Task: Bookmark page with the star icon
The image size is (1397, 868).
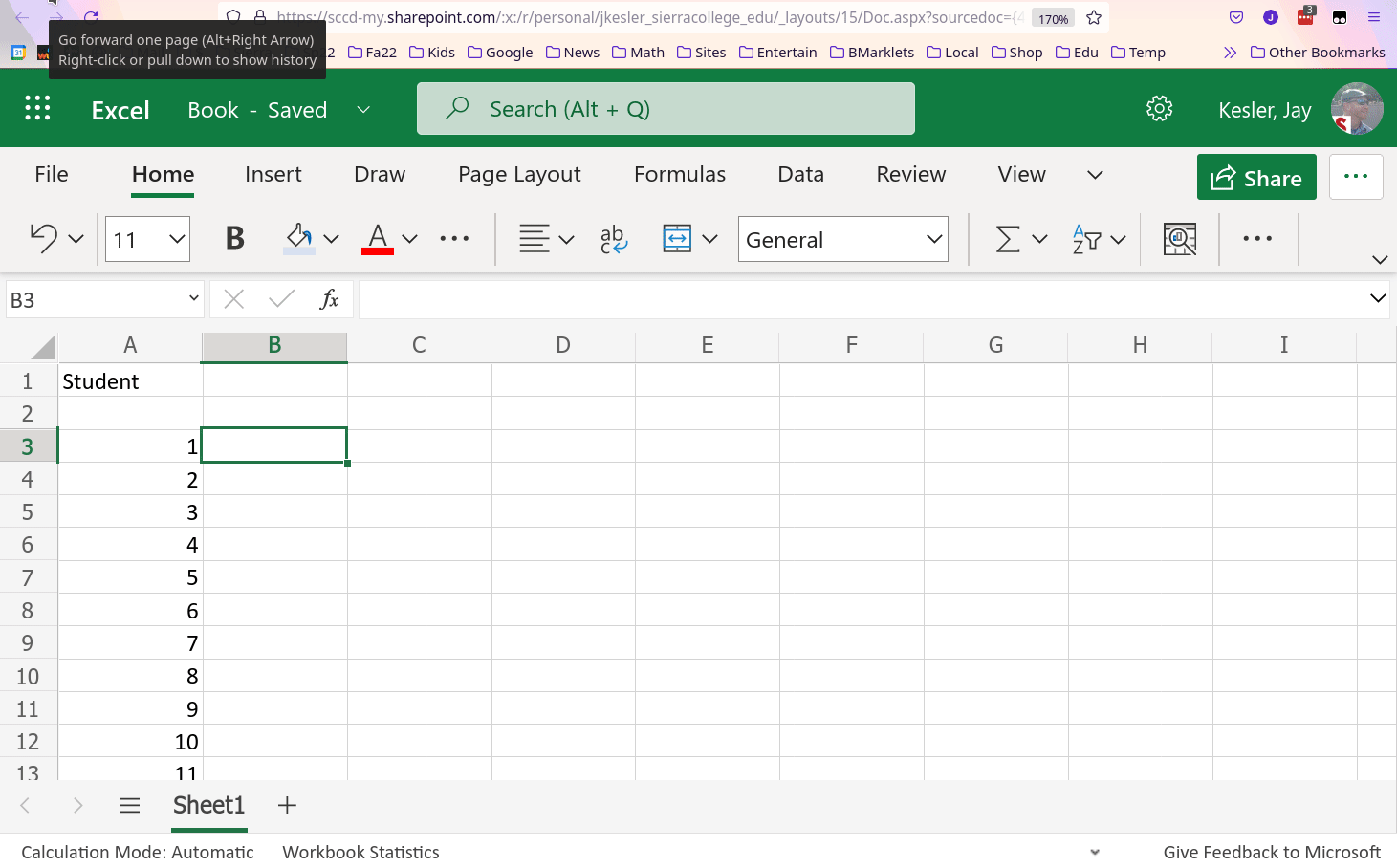Action: click(x=1094, y=17)
